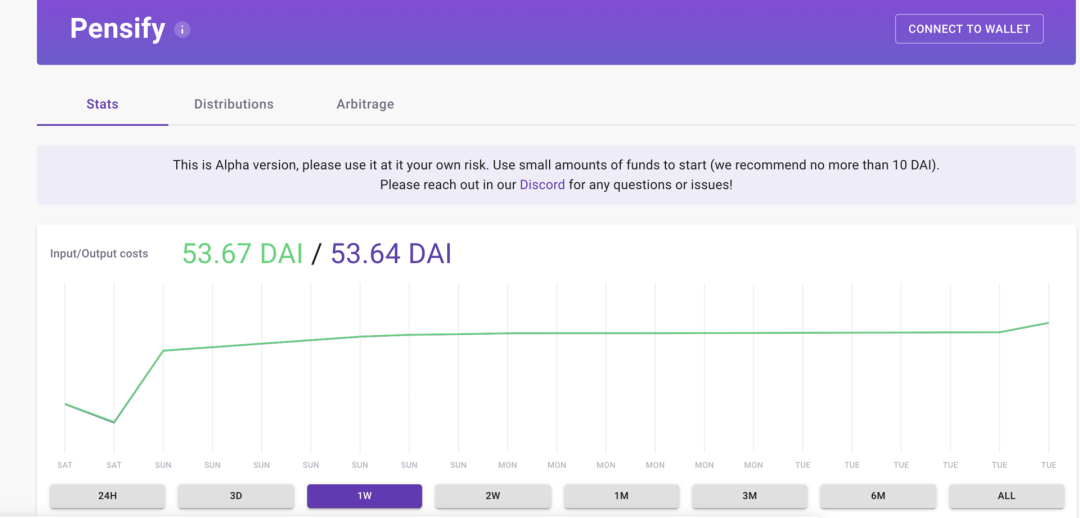Click the final TUE data point on chart

(1048, 322)
